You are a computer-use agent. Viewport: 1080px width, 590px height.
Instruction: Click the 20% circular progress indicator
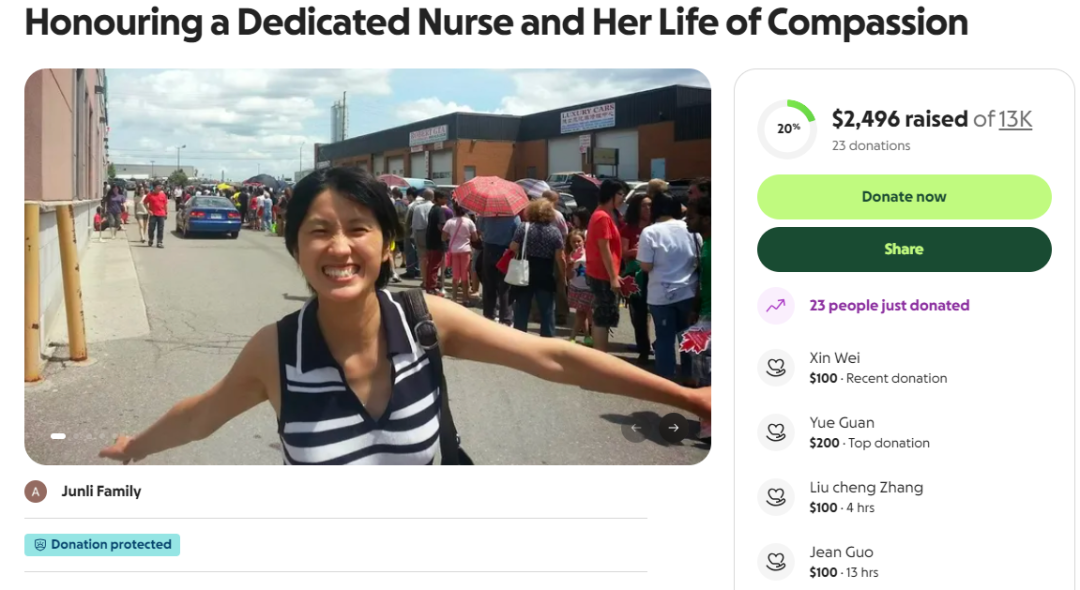click(x=787, y=129)
